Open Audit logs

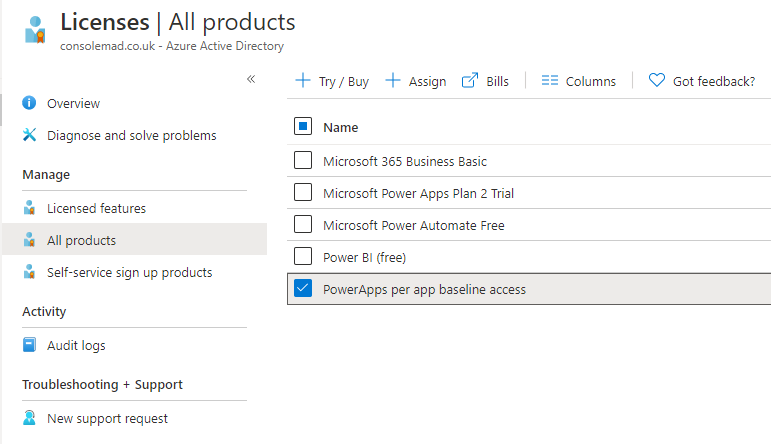point(76,346)
